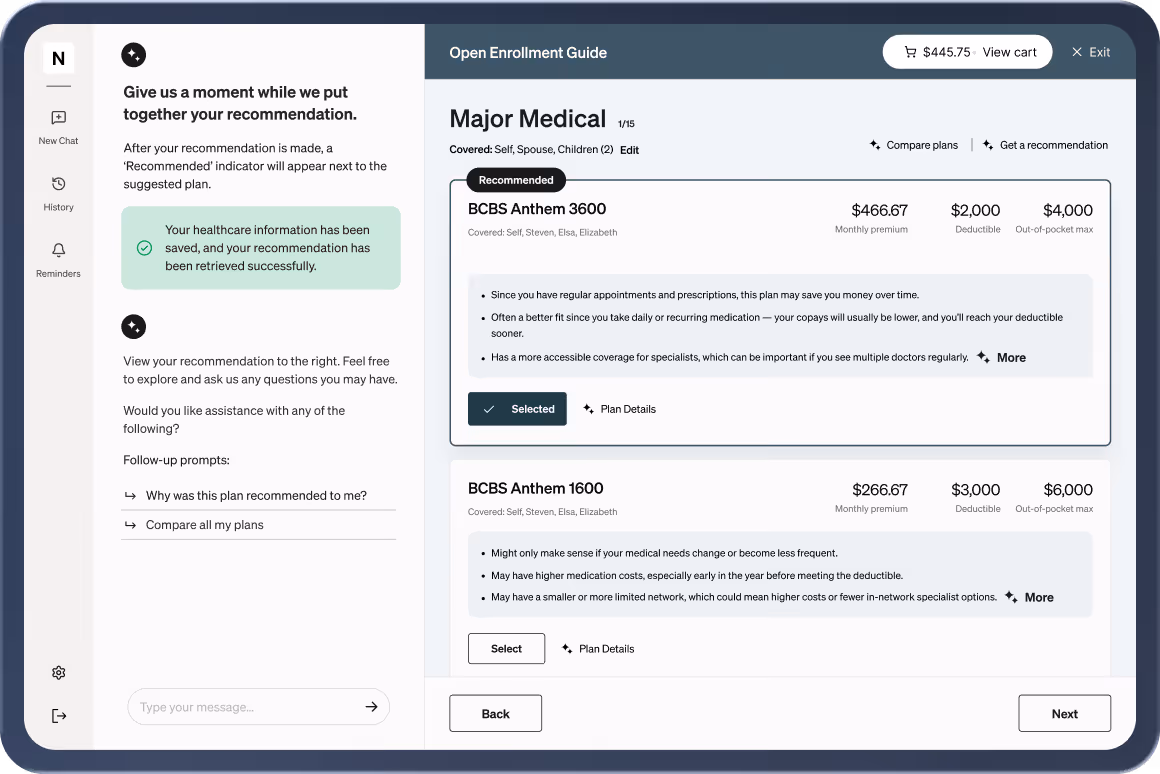Click sparkle icon next to Anthem 3600 More
This screenshot has width=1160, height=774.
point(983,357)
